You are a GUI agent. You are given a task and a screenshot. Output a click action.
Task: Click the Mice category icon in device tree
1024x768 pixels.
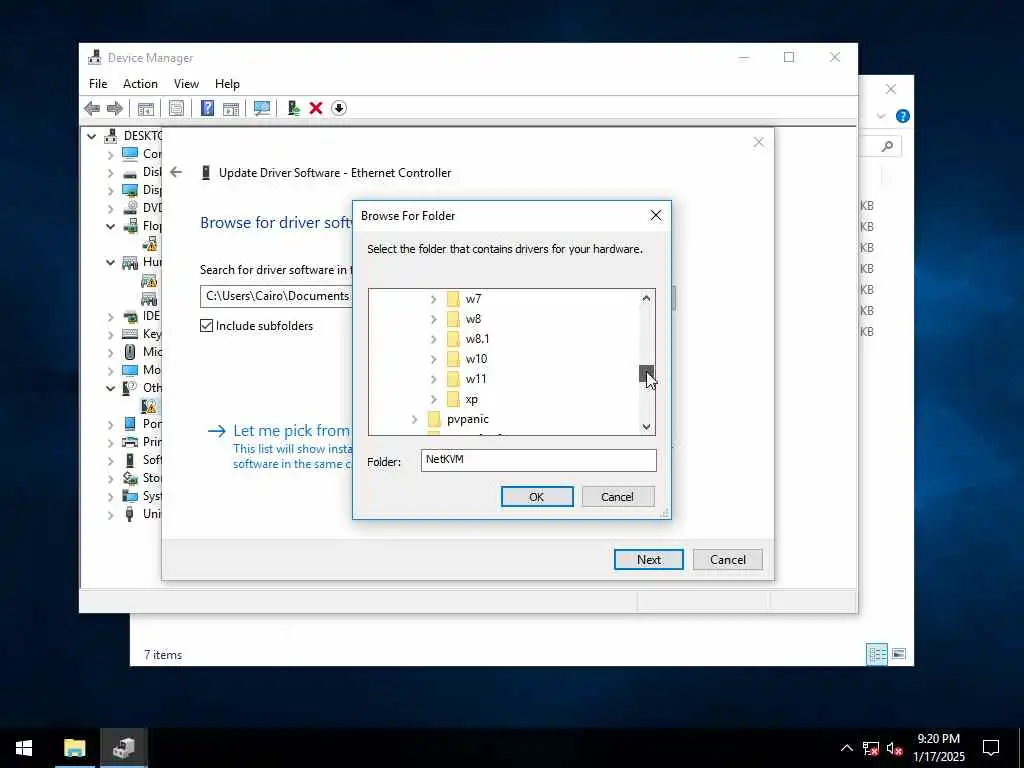click(x=130, y=352)
